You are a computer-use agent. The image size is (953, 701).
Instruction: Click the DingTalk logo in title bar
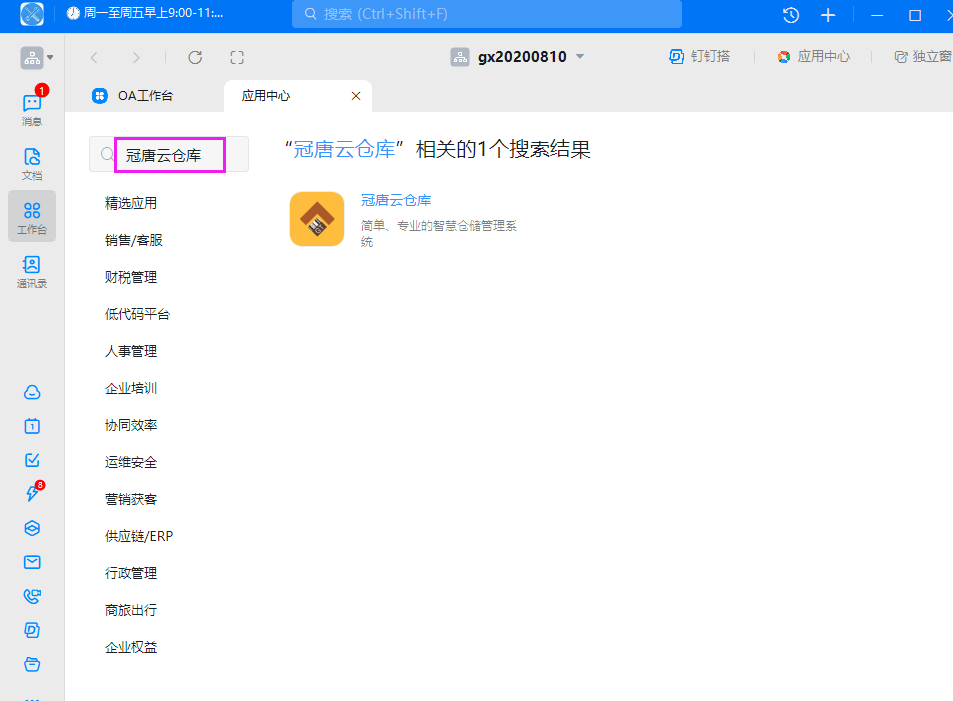click(x=32, y=14)
